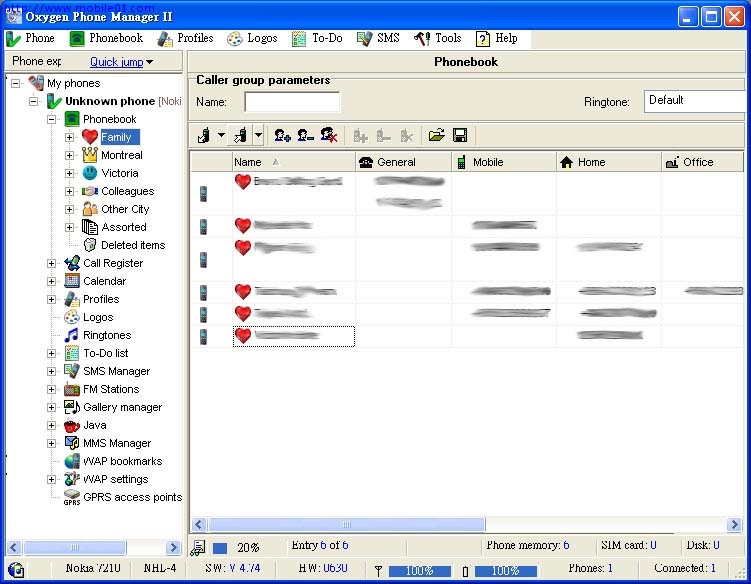The height and width of the screenshot is (584, 751).
Task: Click the caller group Name field
Action: tap(292, 102)
